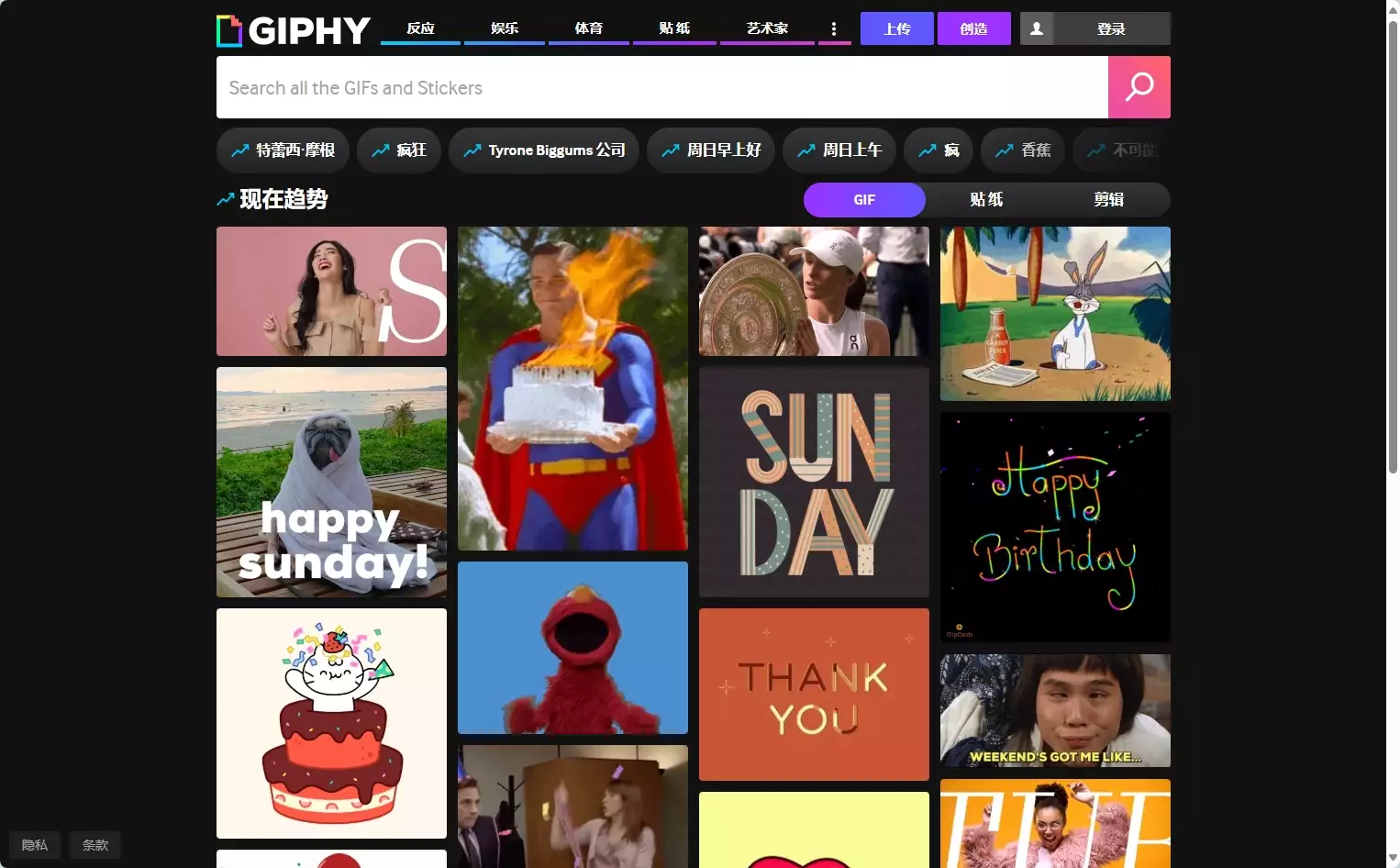The image size is (1400, 868).
Task: Open the 娱乐 navigation item
Action: 505,28
